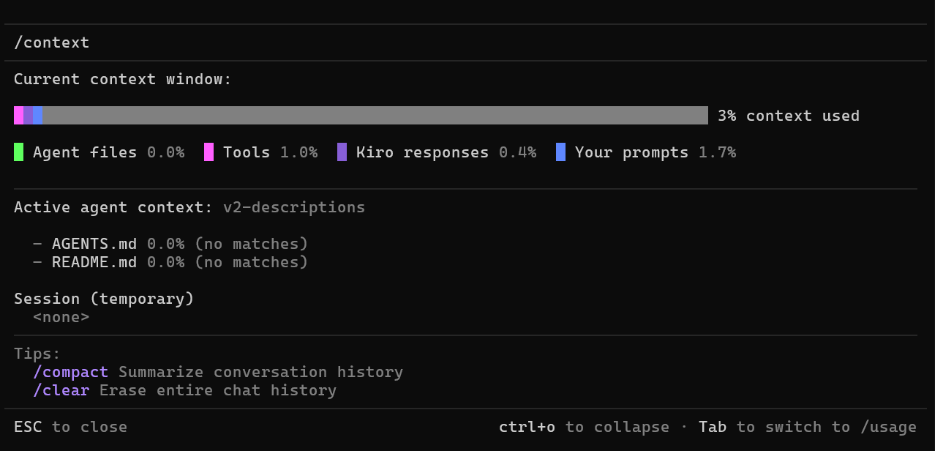Click the blue Your prompts legend swatch

tap(561, 152)
